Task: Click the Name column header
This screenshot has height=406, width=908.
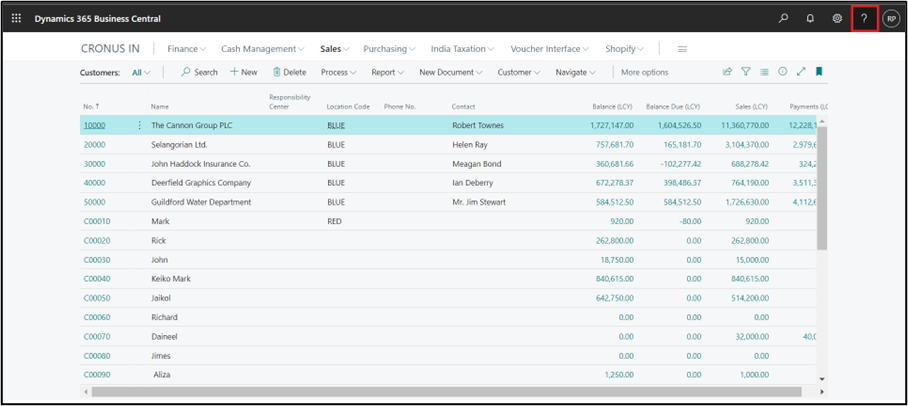Action: tap(160, 107)
